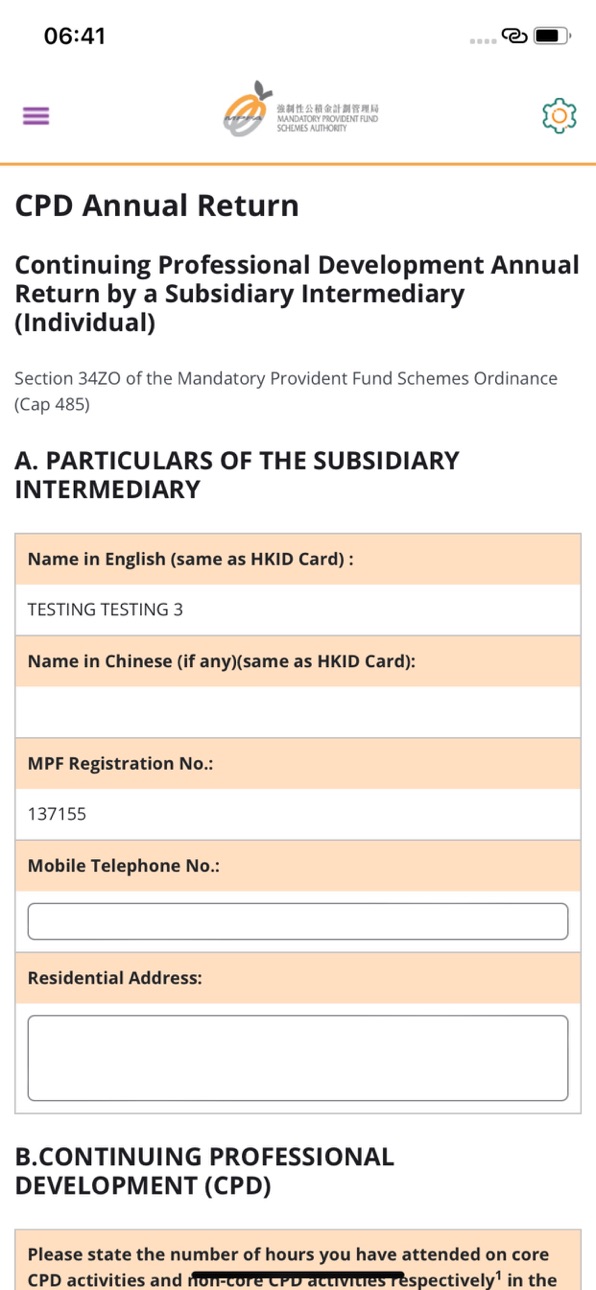
Task: Tap the Residential Address label
Action: [x=114, y=978]
